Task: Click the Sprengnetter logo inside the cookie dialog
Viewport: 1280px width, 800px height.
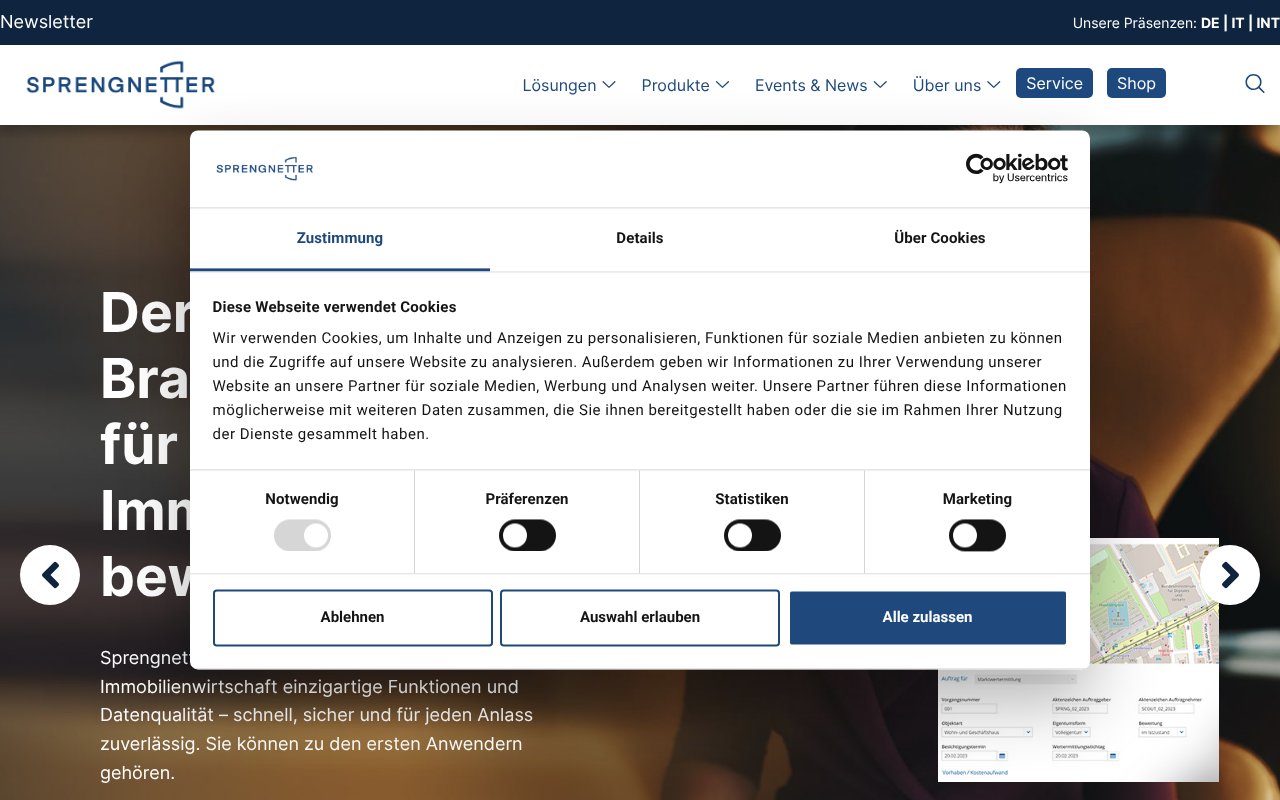Action: tap(264, 168)
